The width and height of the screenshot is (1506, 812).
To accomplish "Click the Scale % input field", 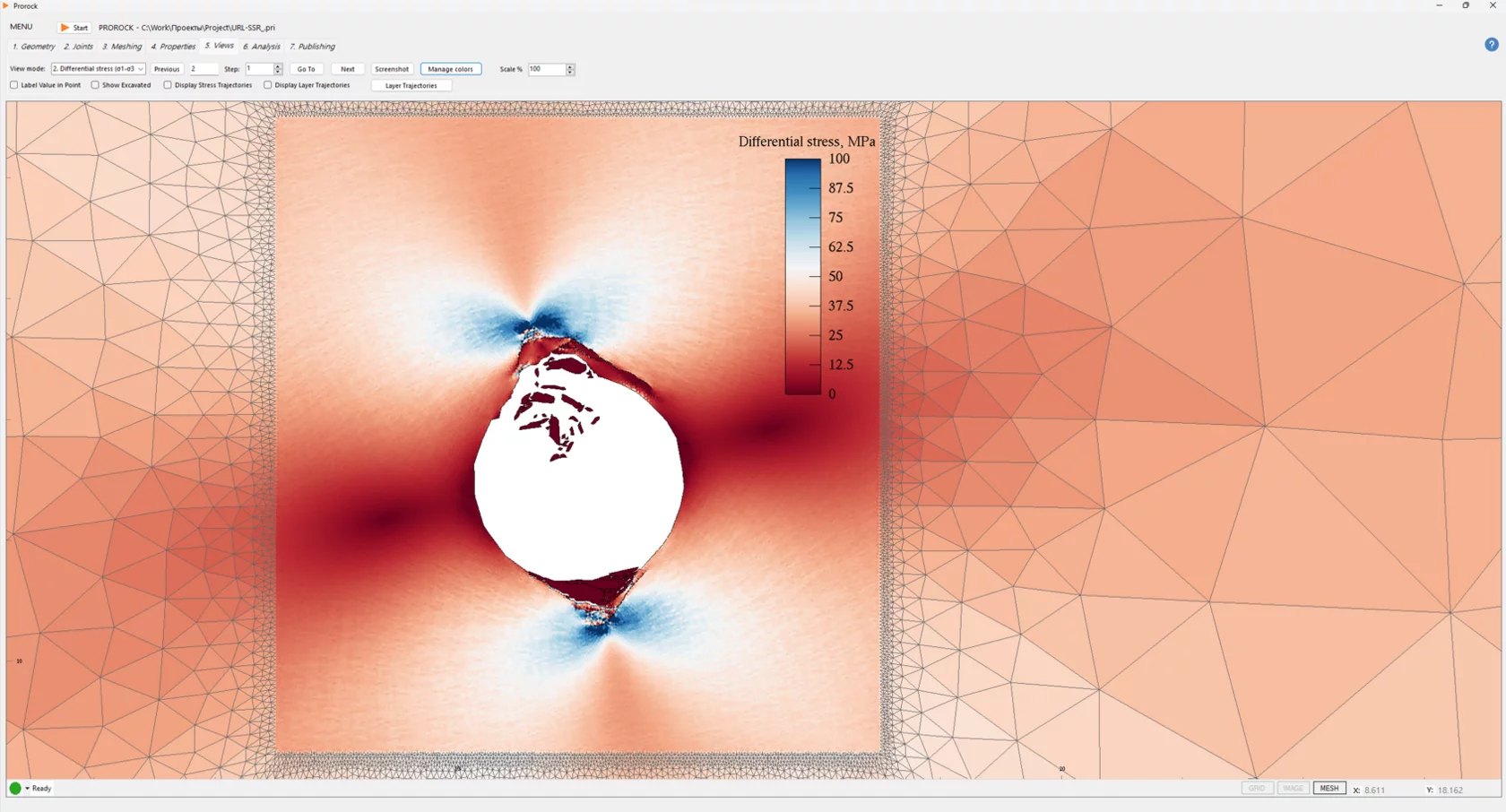I will (x=547, y=69).
